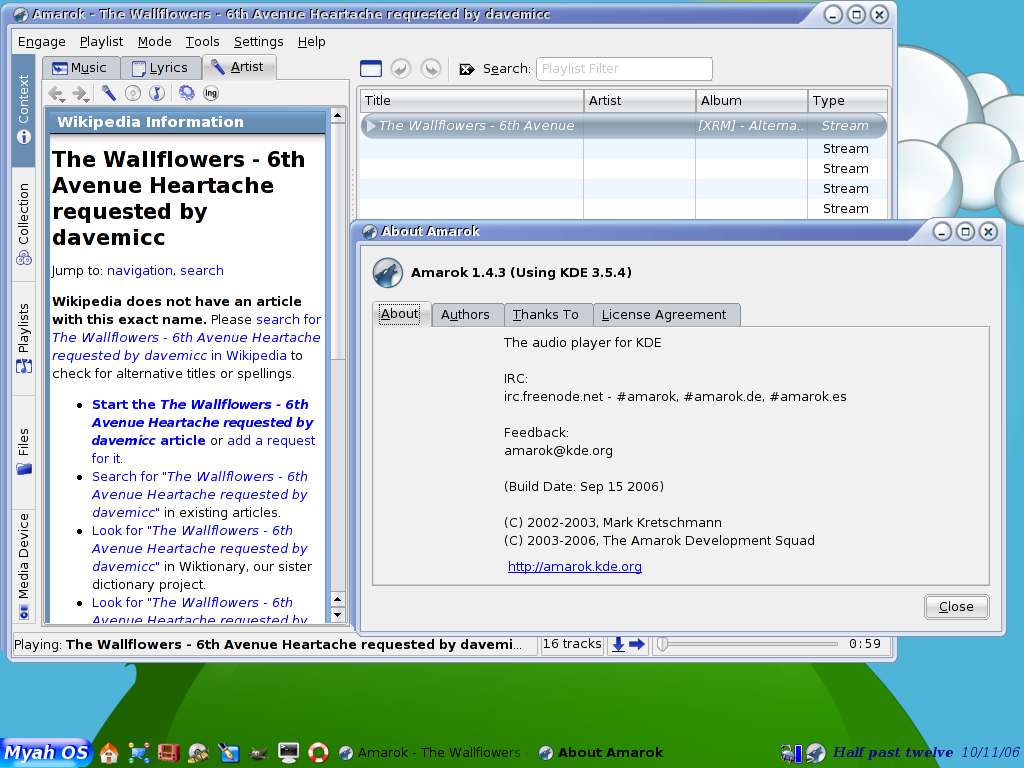Viewport: 1024px width, 768px height.
Task: Go forward in Wikipedia browser history
Action: click(80, 94)
